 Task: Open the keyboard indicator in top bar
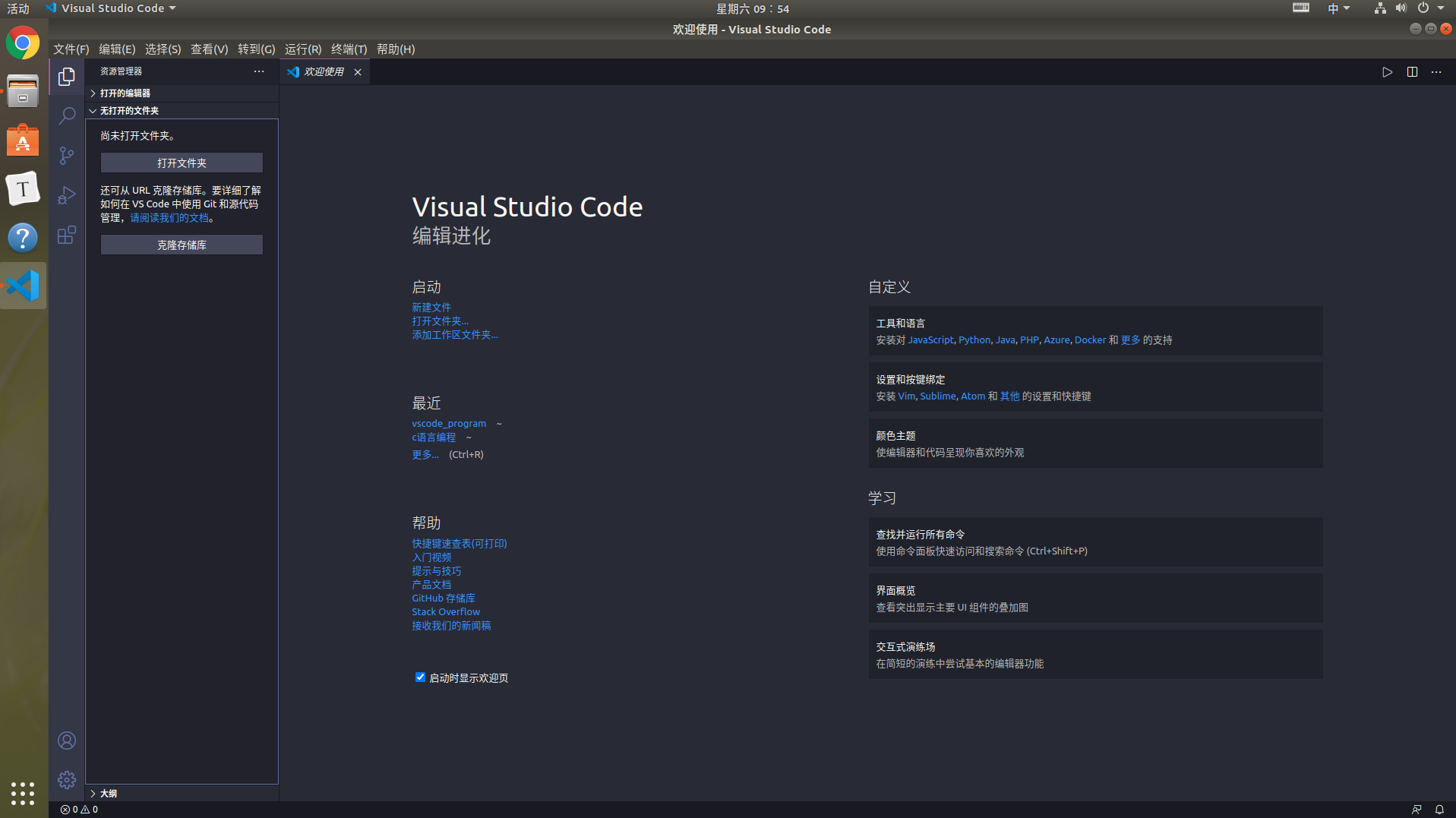click(1301, 8)
